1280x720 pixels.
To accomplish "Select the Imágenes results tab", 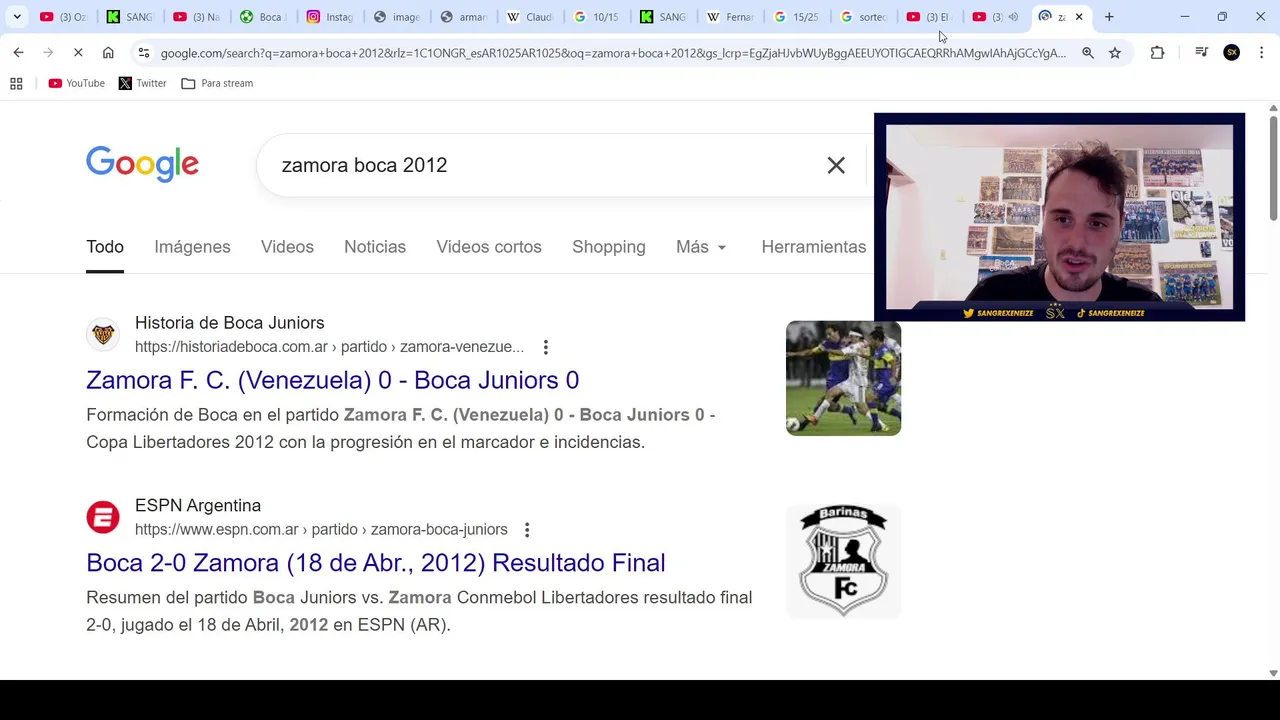I will point(192,247).
